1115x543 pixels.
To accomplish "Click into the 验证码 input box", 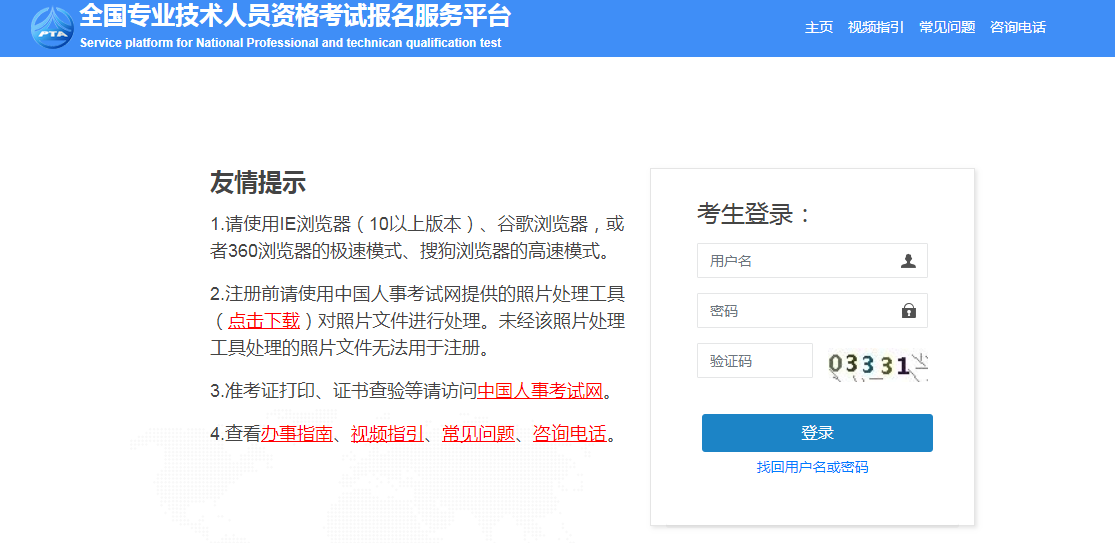I will click(x=755, y=361).
